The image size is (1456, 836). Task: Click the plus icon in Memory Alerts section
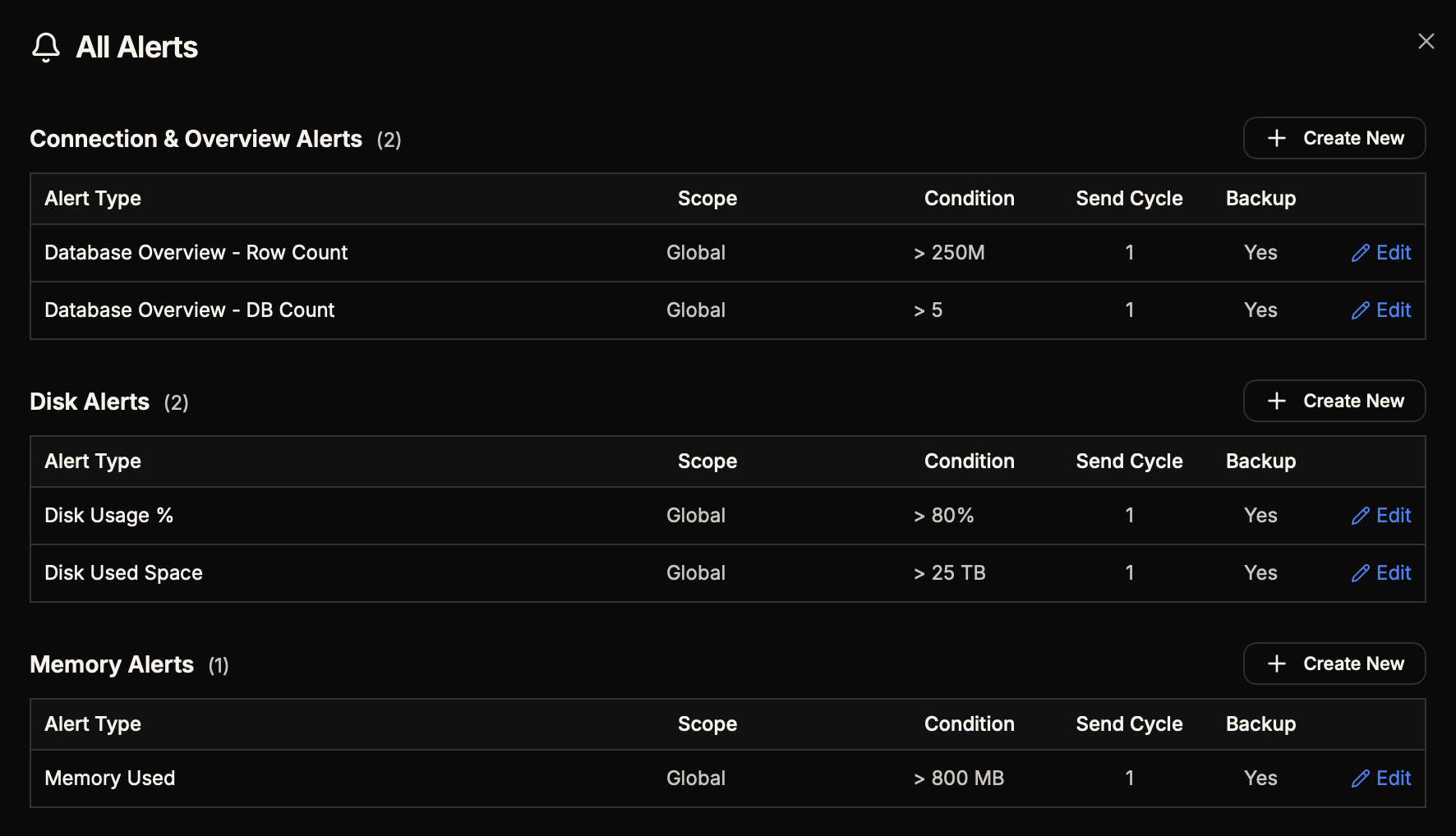[x=1276, y=664]
